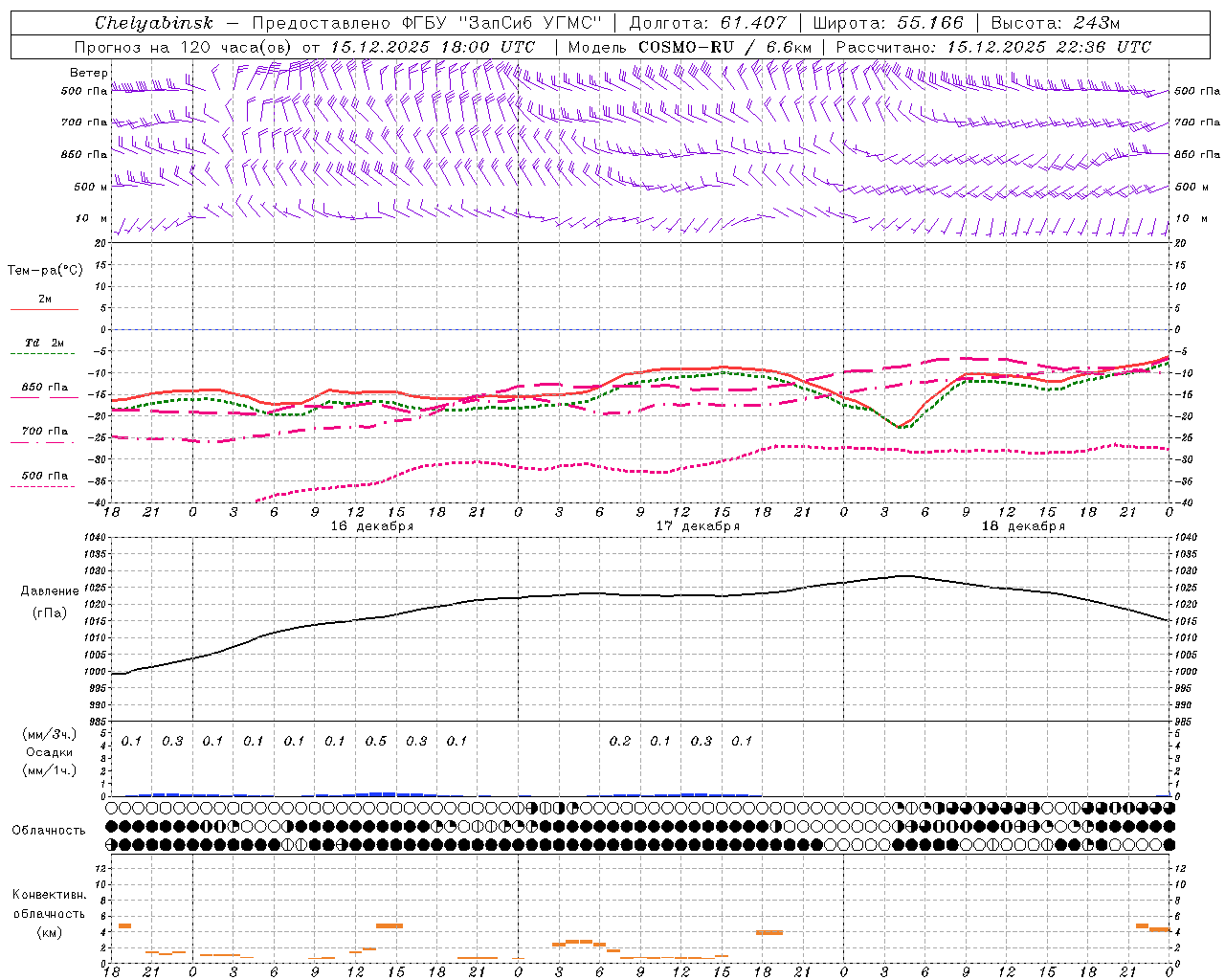The image size is (1225, 980).
Task: Click the '(мм/1ч.)' unit label
Action: pos(49,770)
